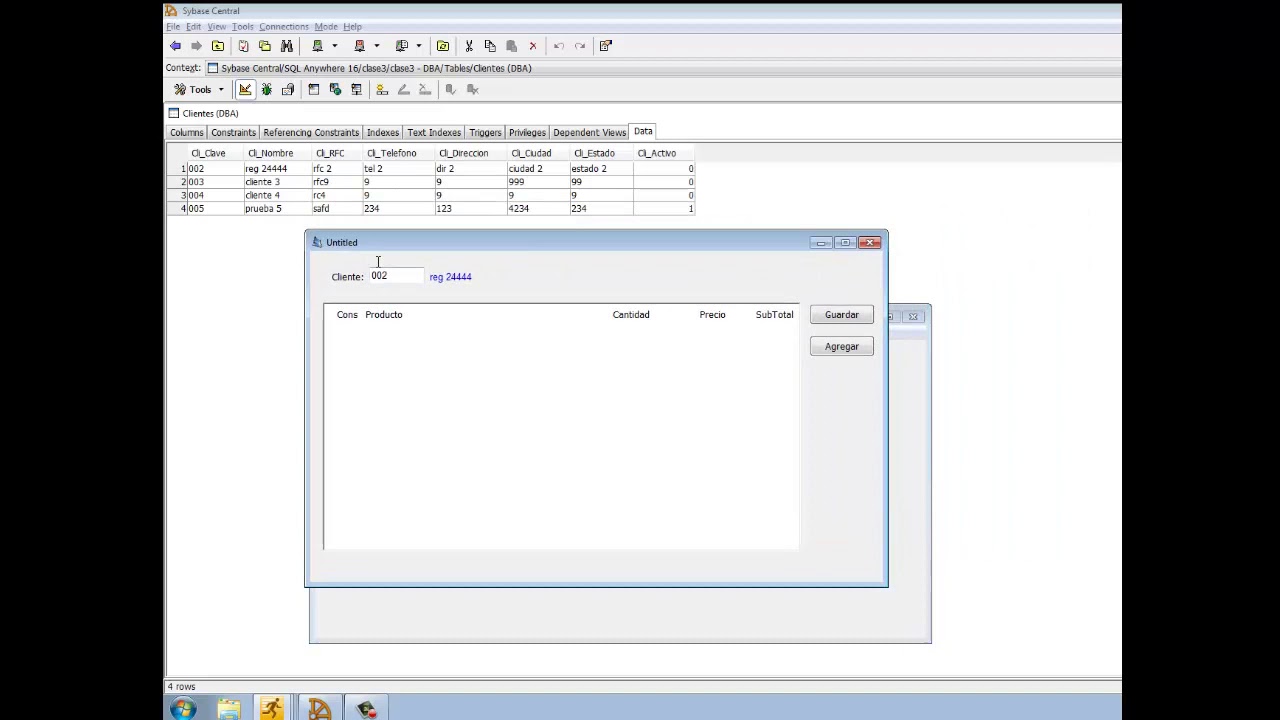
Task: Click the Undo icon in toolbar
Action: [x=559, y=46]
